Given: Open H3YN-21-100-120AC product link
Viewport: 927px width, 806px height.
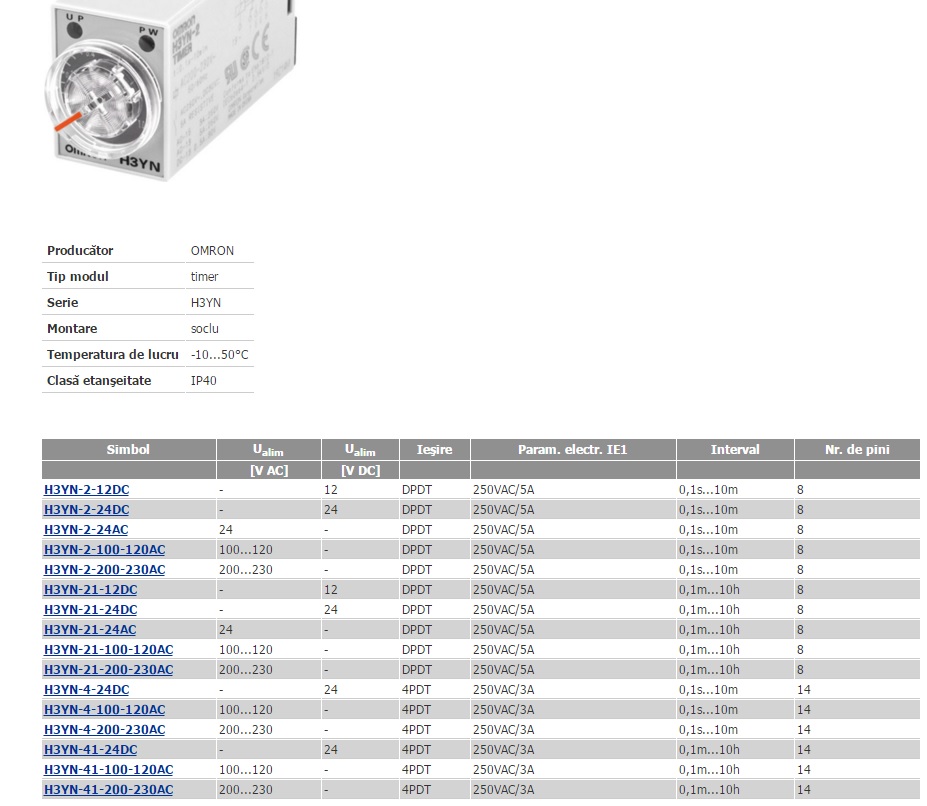Looking at the screenshot, I should tap(108, 650).
